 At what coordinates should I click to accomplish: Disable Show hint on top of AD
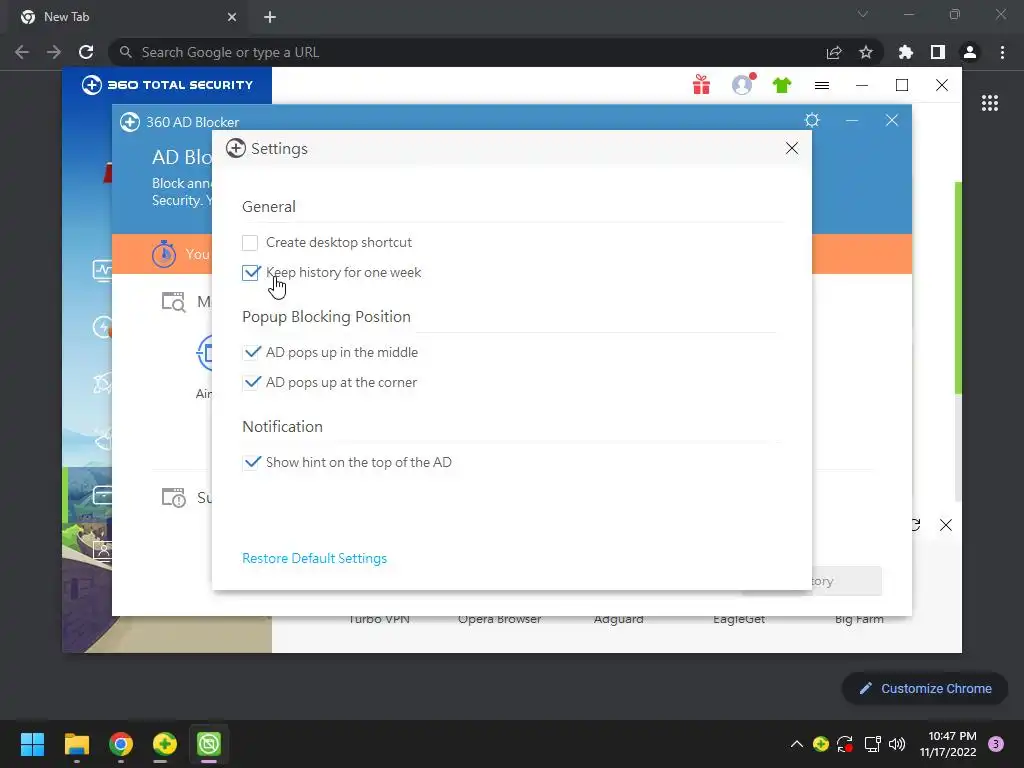[251, 462]
